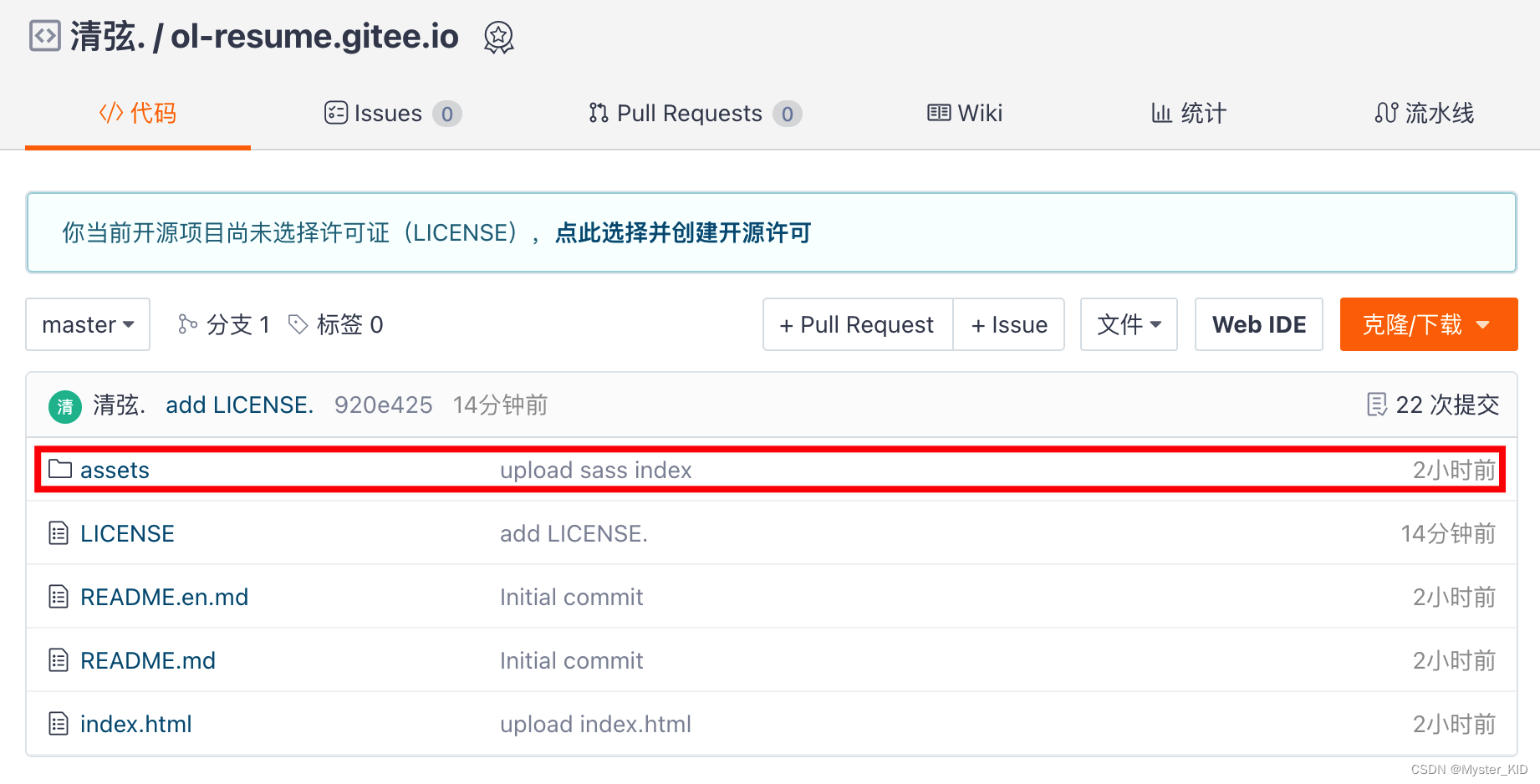Click the README.md file icon
The image size is (1540, 784).
pos(59,660)
